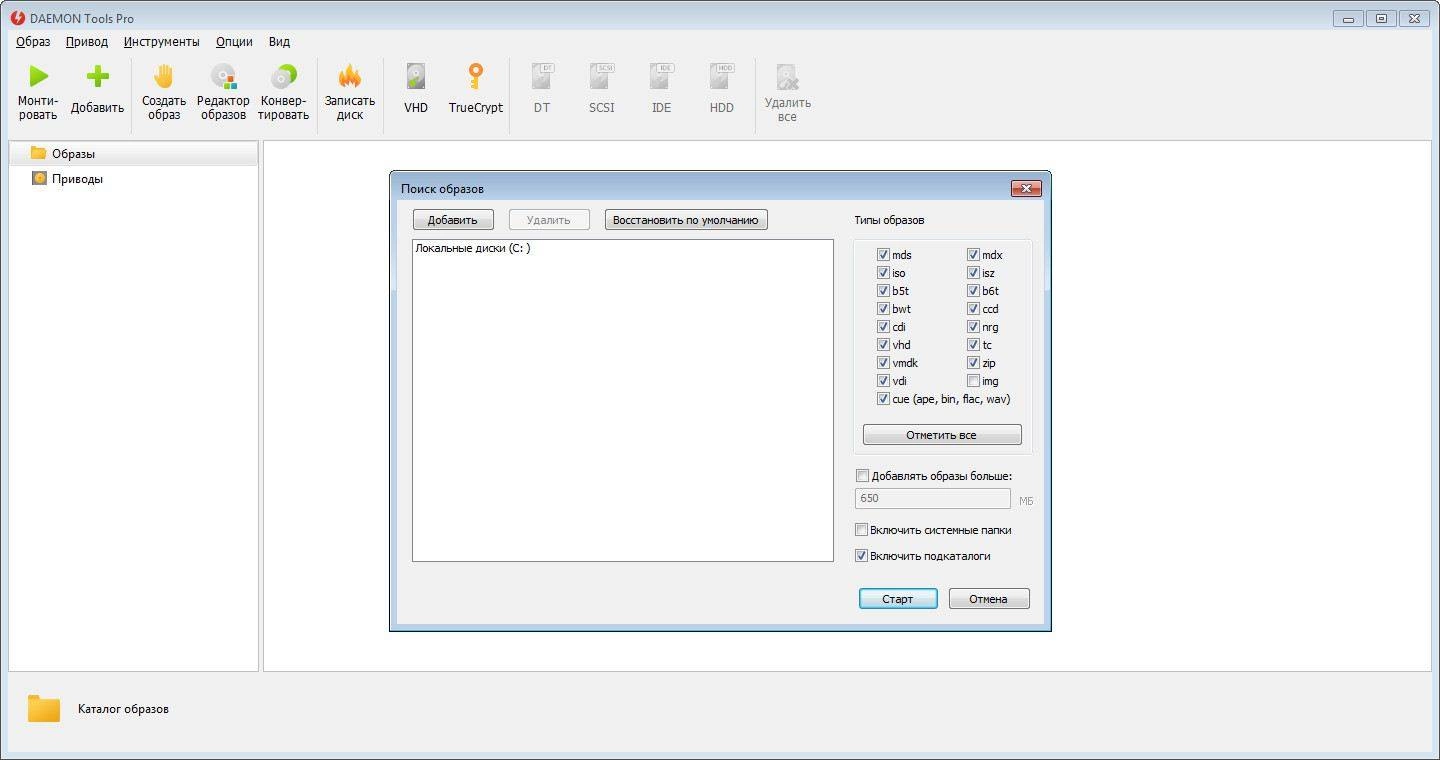This screenshot has height=760, width=1440.
Task: Click Каталог образов label at bottom
Action: [x=123, y=709]
